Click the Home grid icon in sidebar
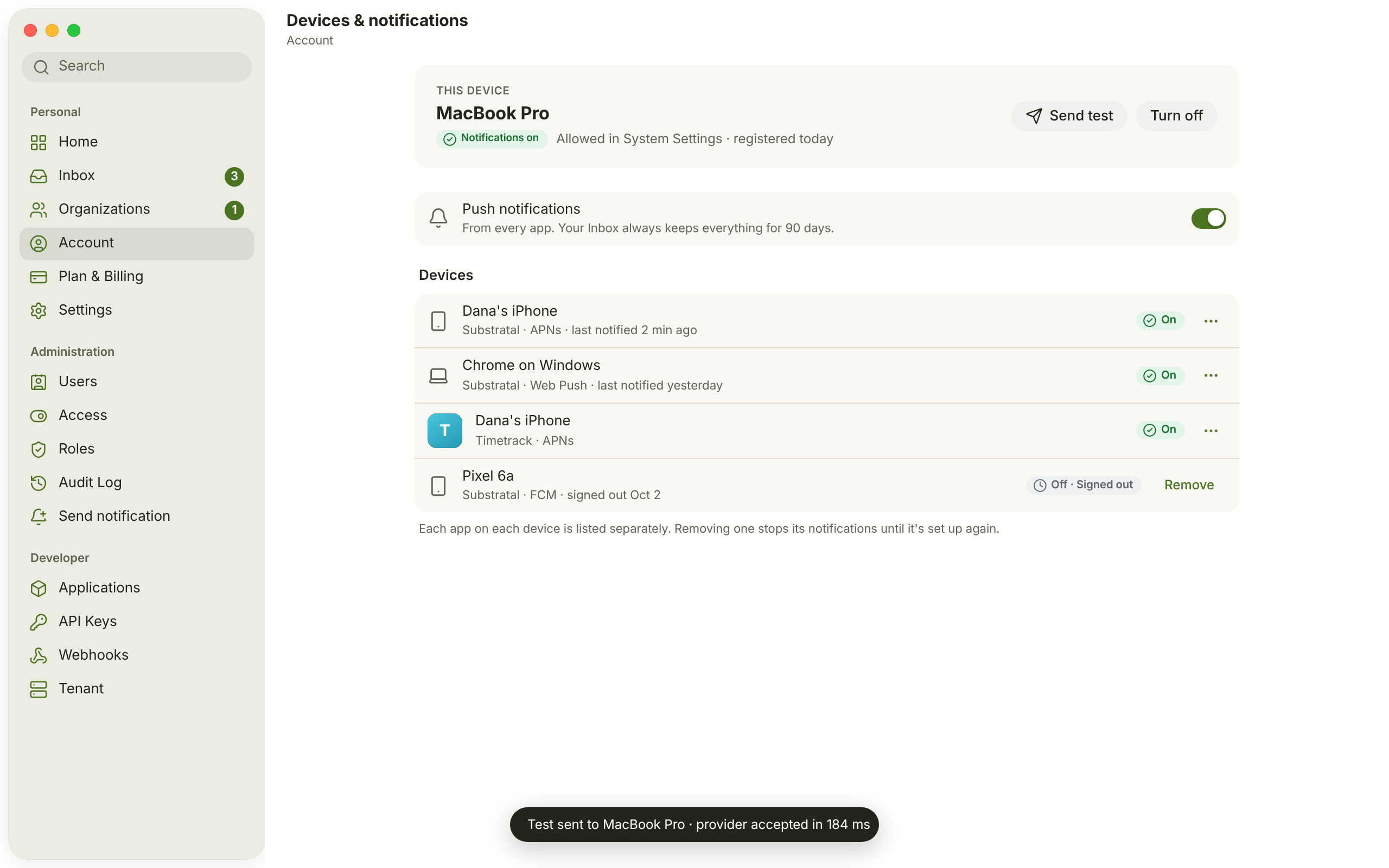Screen dimensions: 1389x868 (39, 142)
